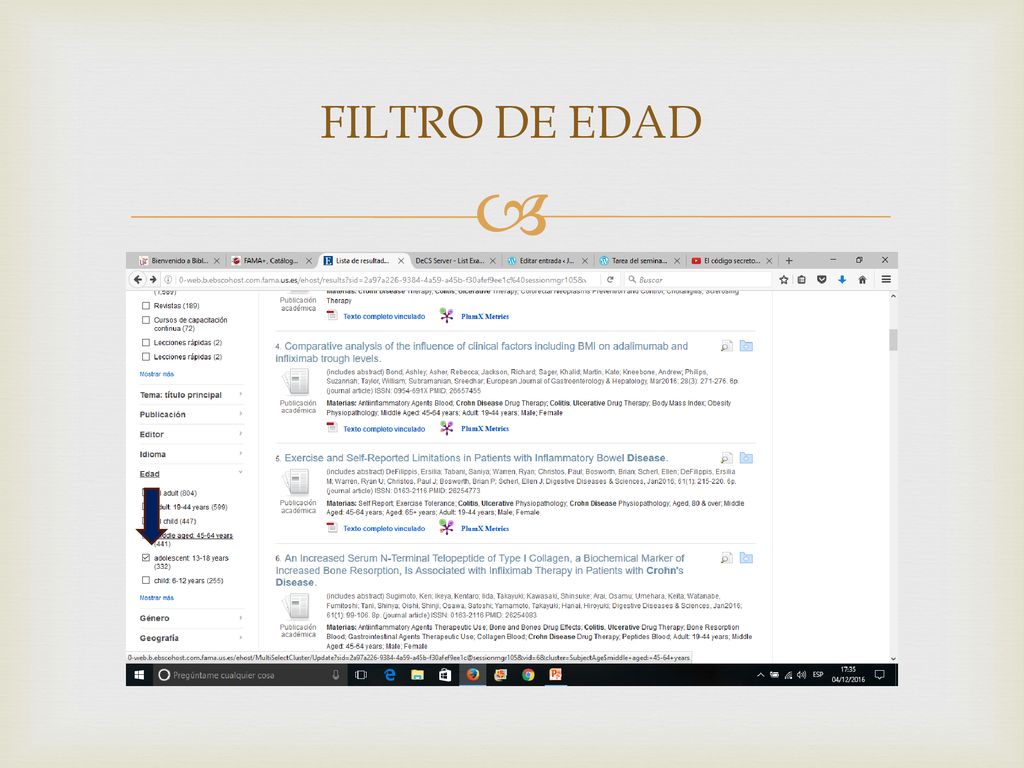Check the second Lecciones rápidas (2) box
Screen dimensions: 1024x768
click(x=146, y=357)
